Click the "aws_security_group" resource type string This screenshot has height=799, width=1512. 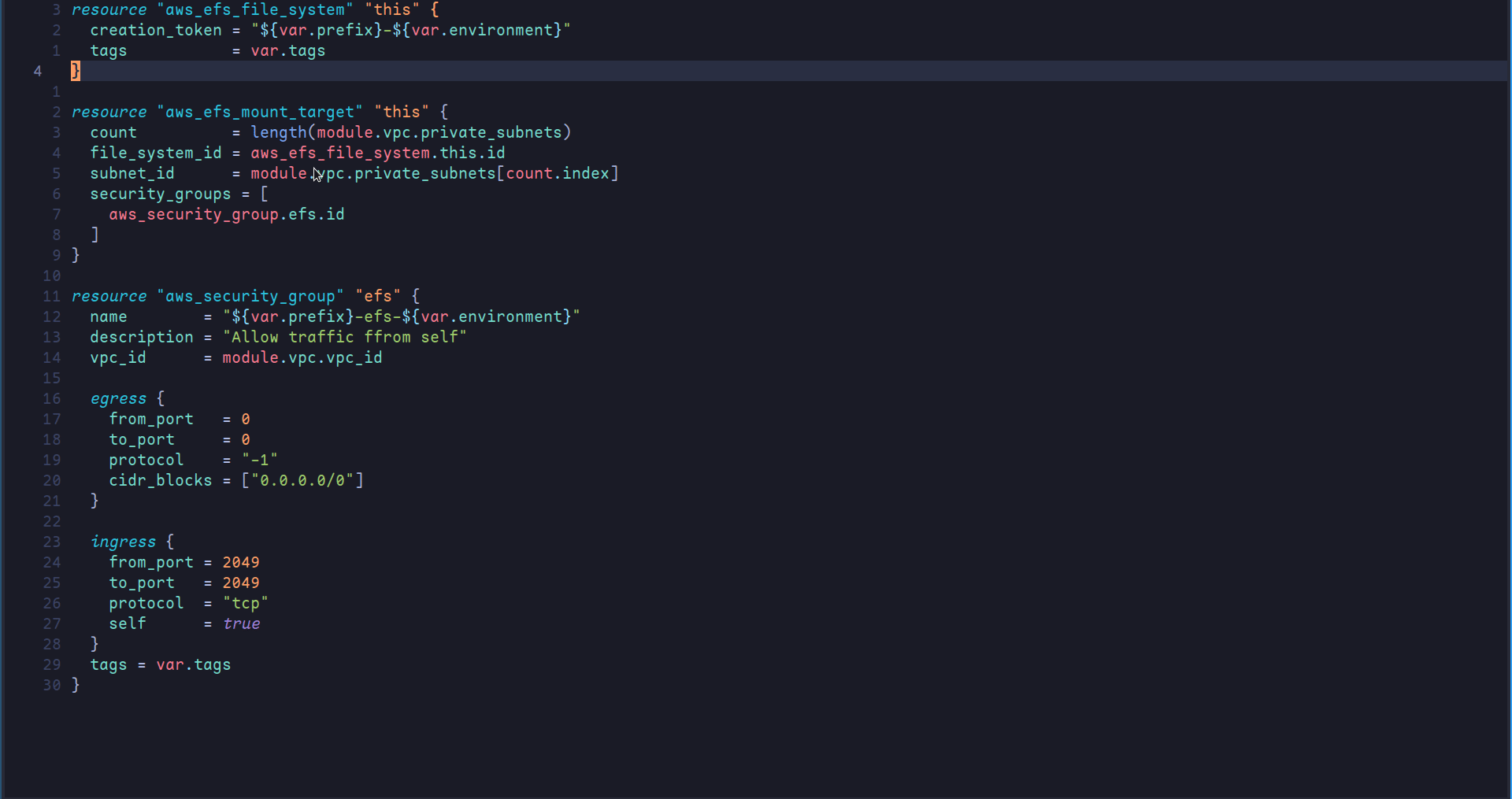point(250,296)
